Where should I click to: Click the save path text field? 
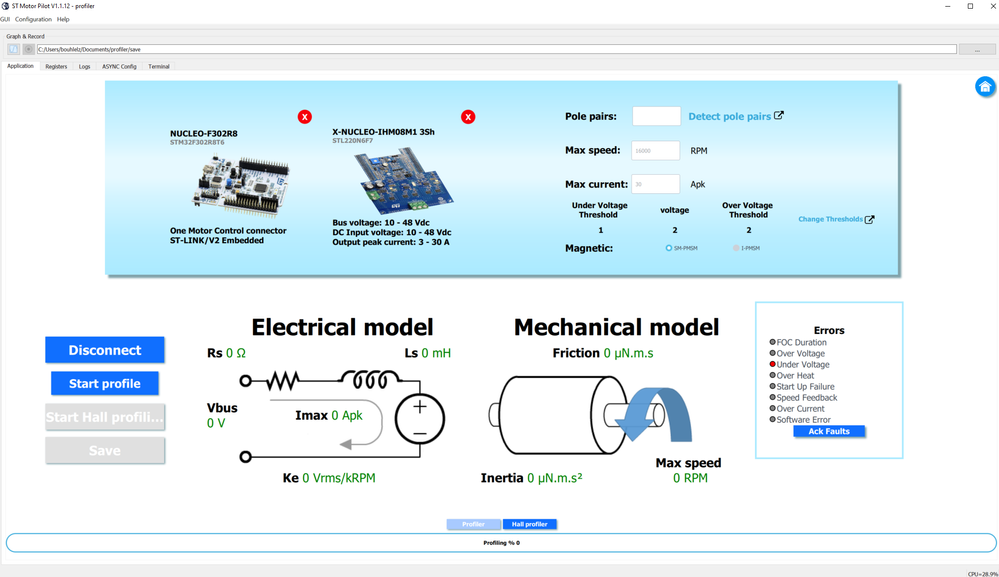[x=496, y=49]
